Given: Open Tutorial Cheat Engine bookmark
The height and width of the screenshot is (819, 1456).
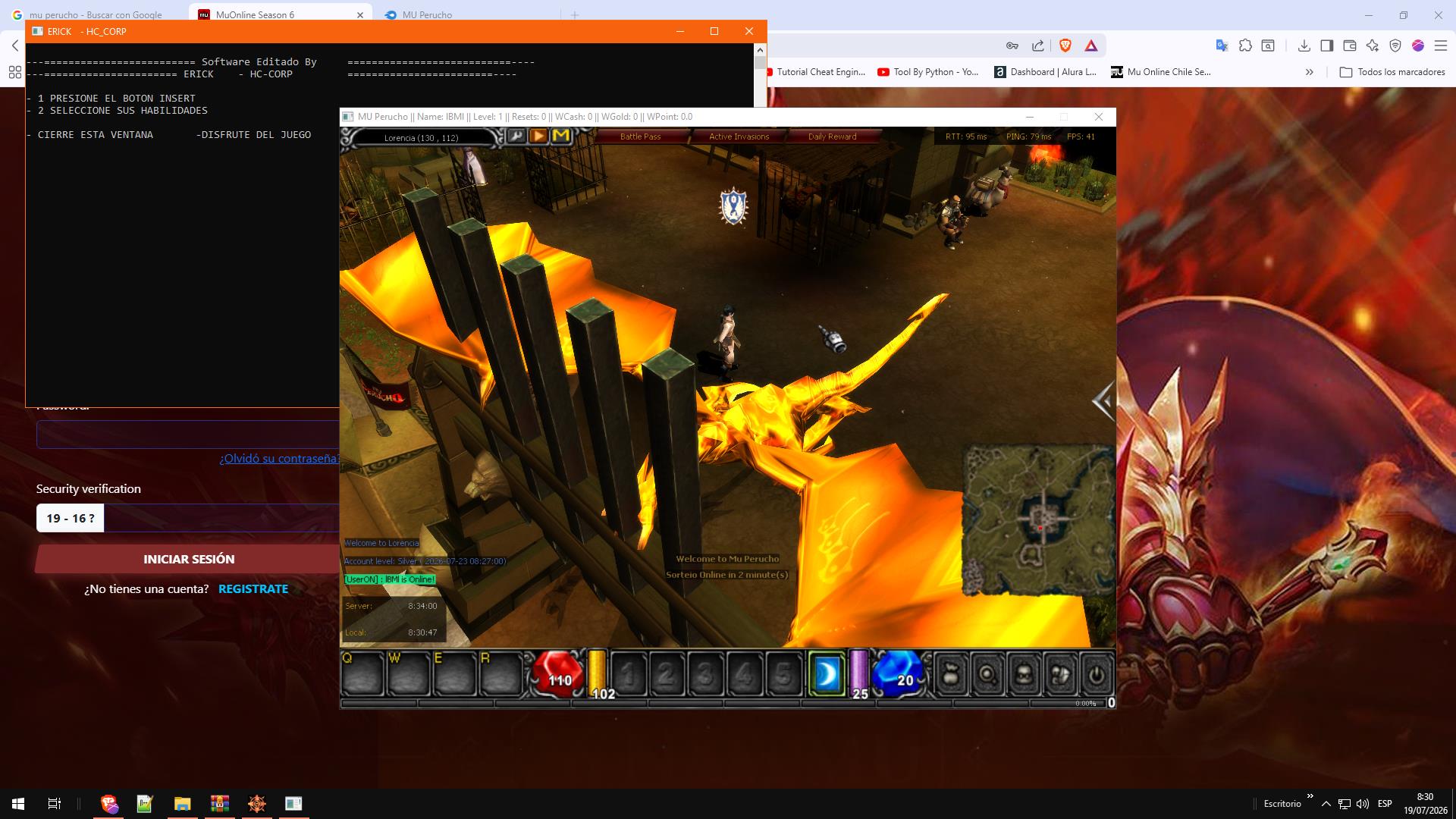Looking at the screenshot, I should coord(817,72).
